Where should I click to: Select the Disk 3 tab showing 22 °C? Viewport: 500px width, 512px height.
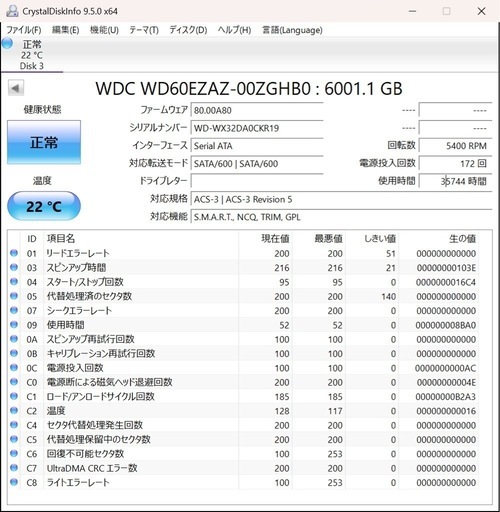32,55
